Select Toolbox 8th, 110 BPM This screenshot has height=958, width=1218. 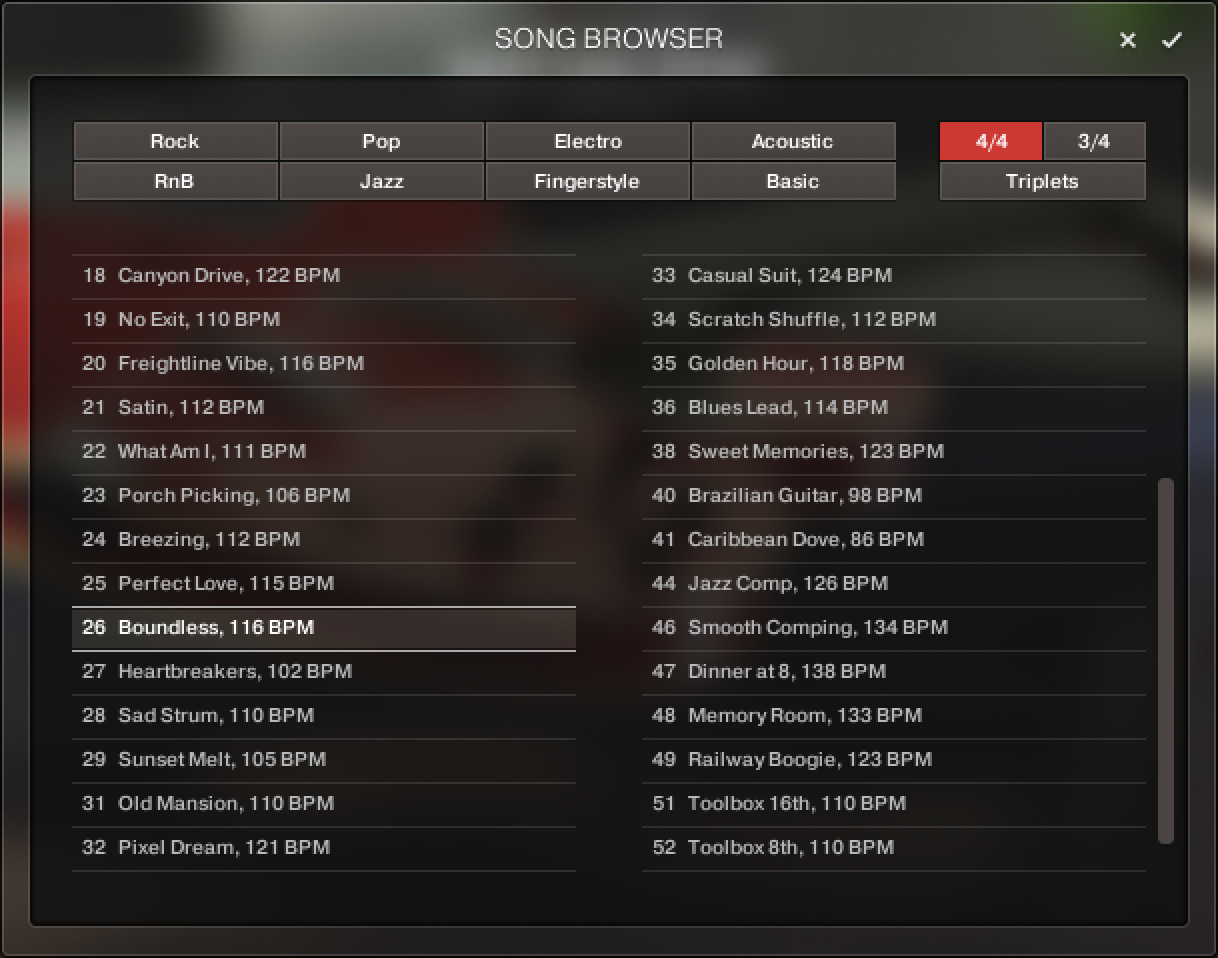click(x=892, y=847)
